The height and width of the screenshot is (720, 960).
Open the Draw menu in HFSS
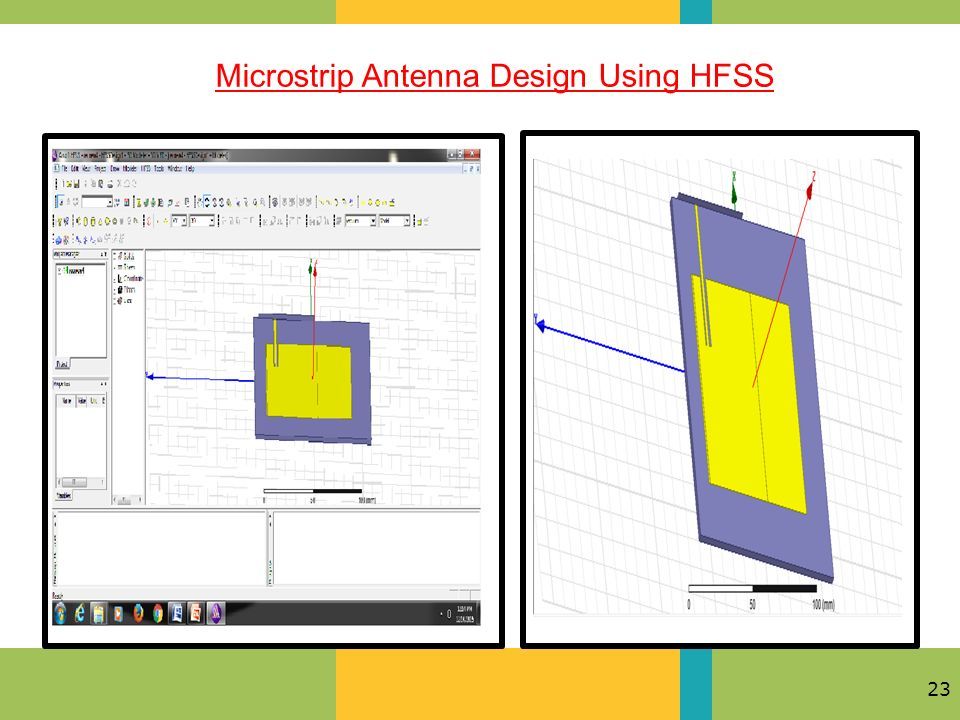[x=114, y=169]
